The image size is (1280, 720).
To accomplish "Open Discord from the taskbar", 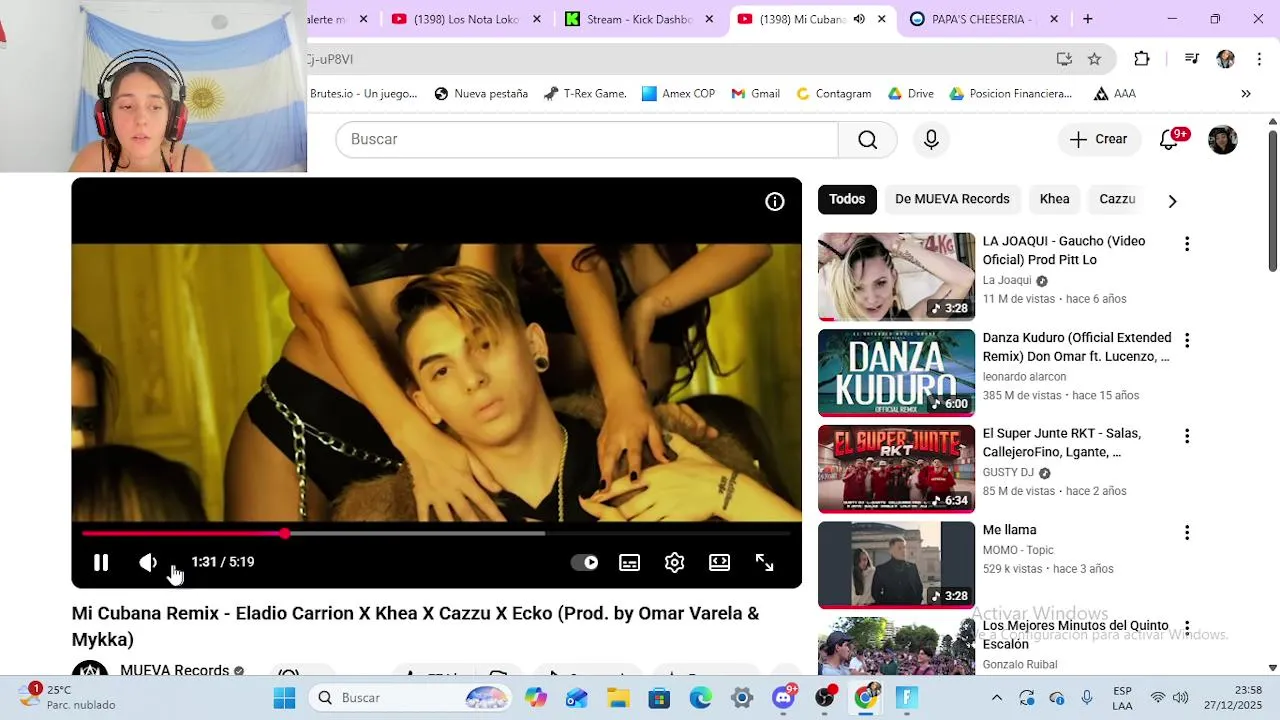I will pyautogui.click(x=783, y=697).
